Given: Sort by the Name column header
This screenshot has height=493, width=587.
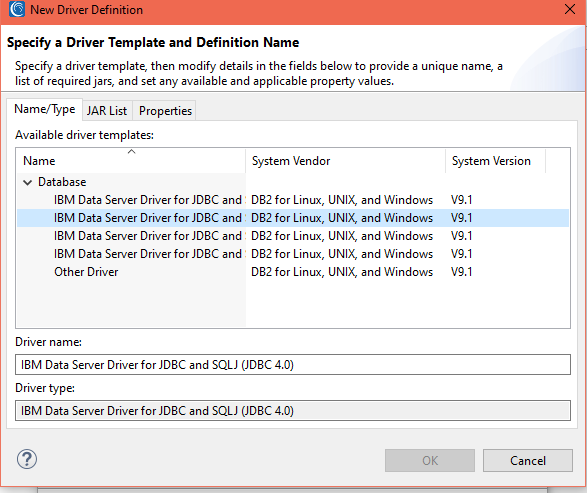Looking at the screenshot, I should point(131,161).
